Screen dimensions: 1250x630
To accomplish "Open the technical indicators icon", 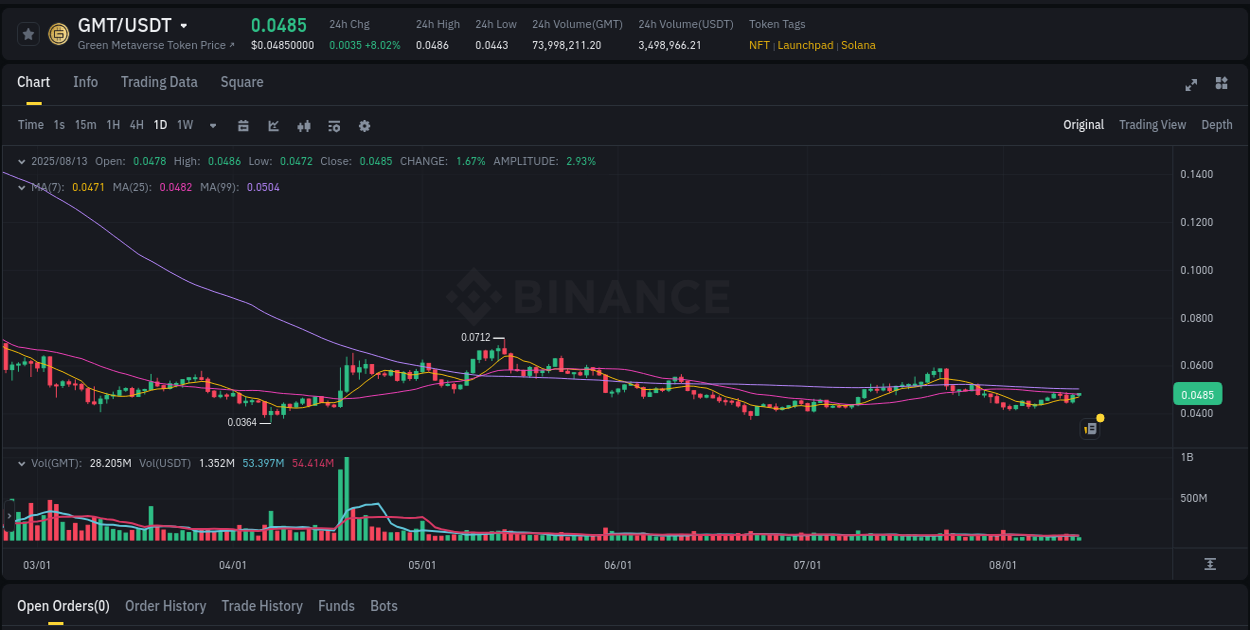I will (x=303, y=125).
